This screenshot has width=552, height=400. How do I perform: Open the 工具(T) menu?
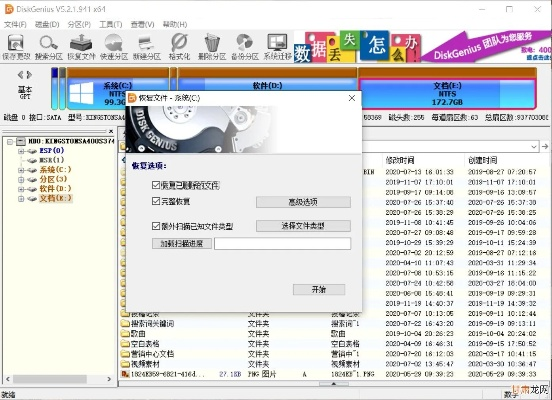click(111, 24)
